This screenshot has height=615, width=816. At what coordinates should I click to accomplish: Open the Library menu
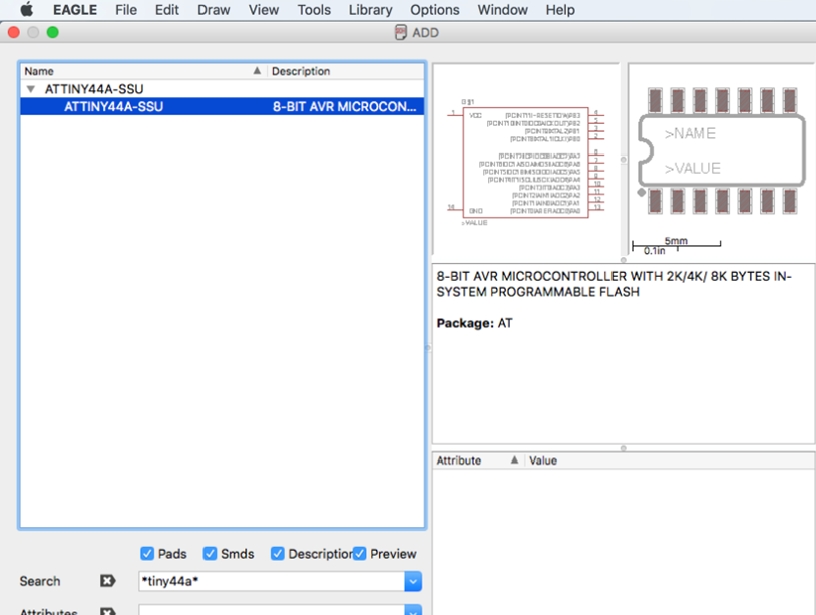(x=370, y=10)
